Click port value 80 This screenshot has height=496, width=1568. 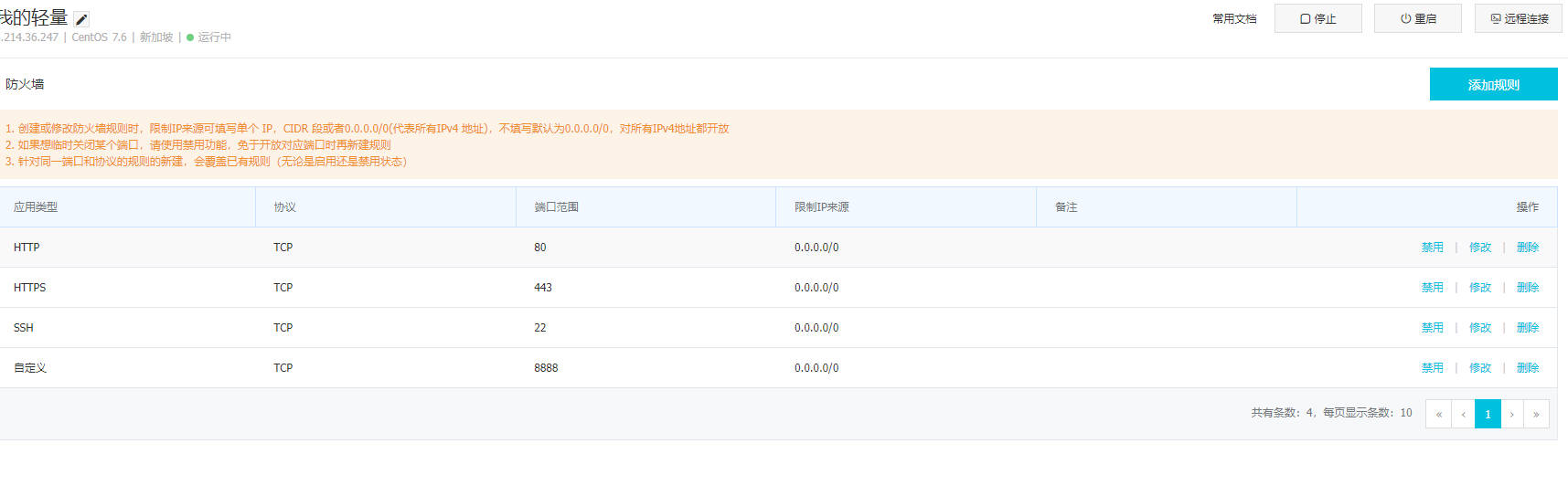[x=540, y=247]
